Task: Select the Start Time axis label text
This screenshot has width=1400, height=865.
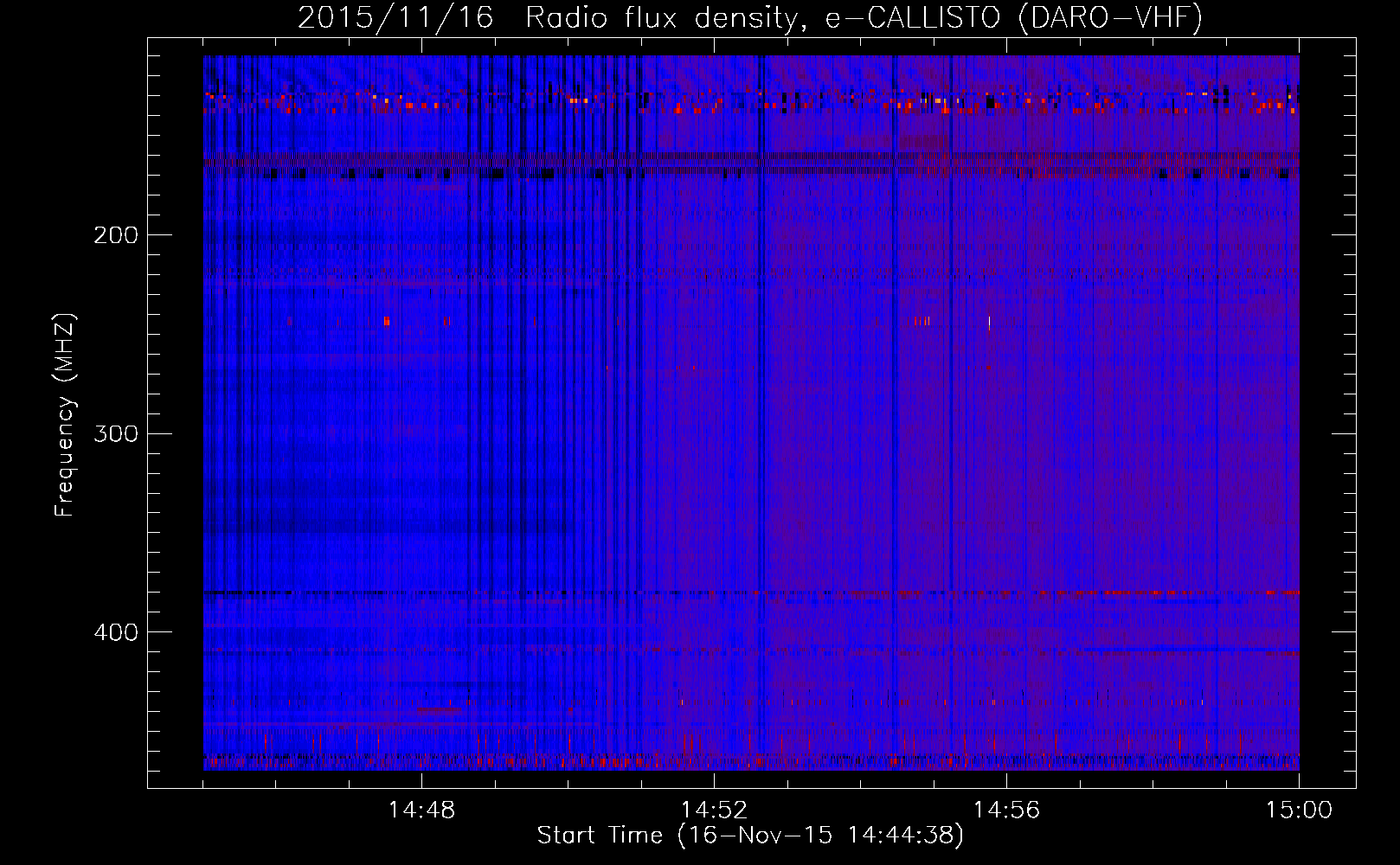Action: click(750, 836)
